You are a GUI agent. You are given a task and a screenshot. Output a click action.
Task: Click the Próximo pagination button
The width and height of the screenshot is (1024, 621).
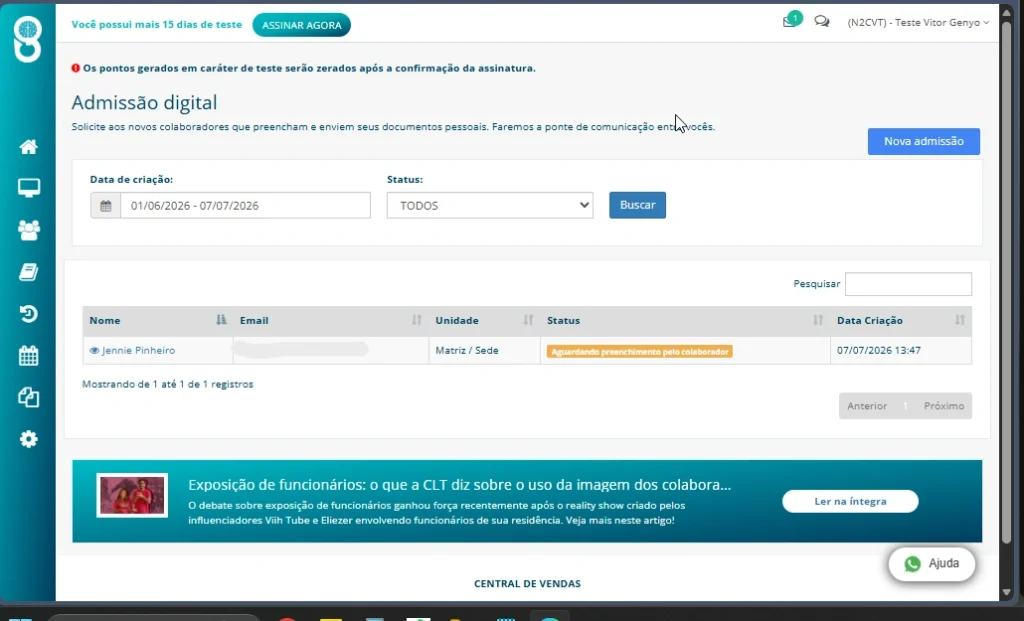944,406
